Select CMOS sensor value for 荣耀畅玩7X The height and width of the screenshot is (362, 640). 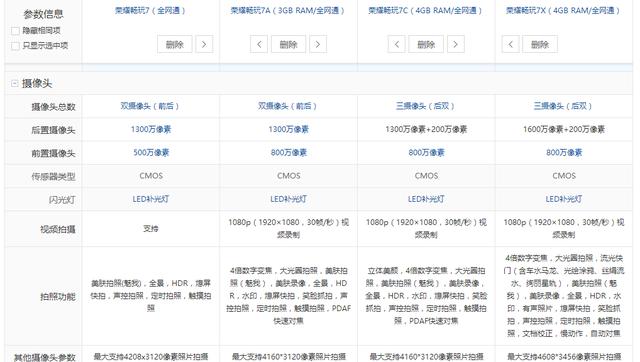tap(564, 176)
